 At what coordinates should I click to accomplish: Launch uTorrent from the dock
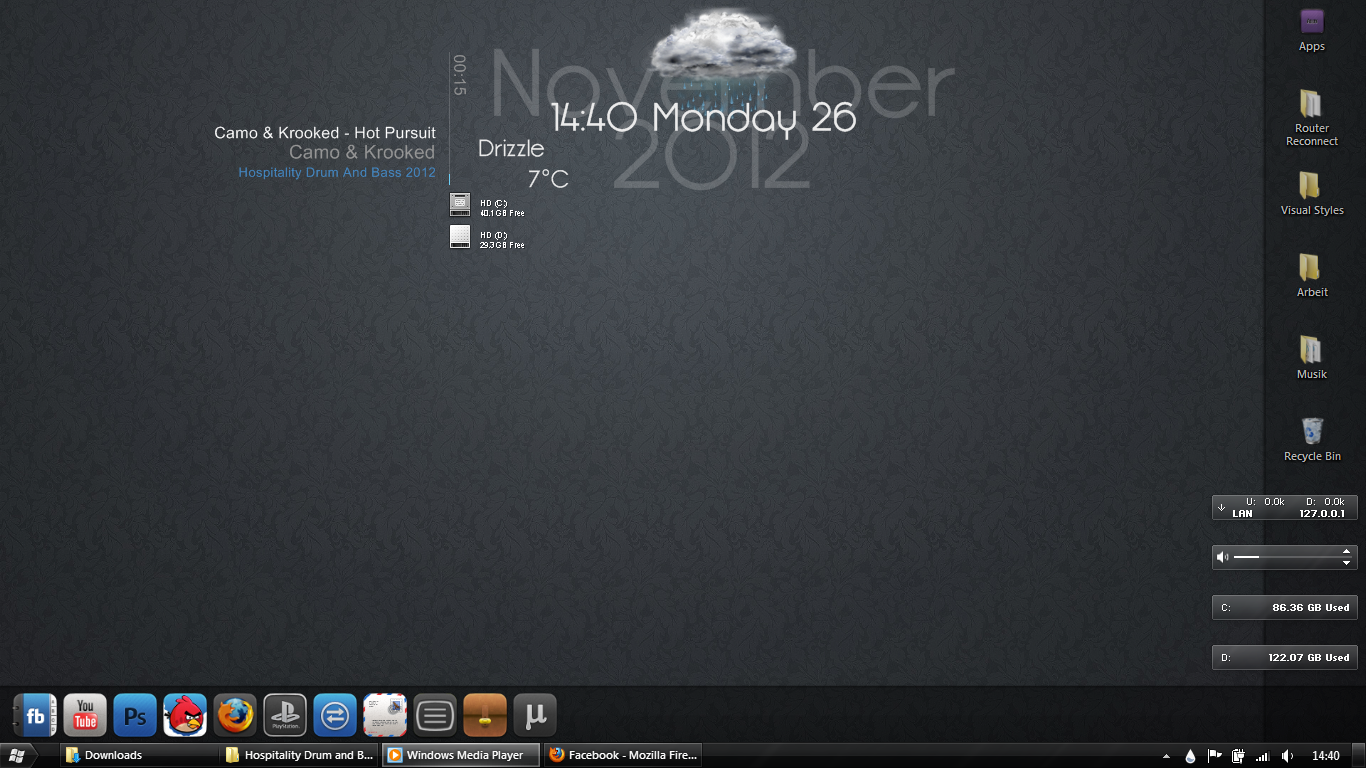535,716
